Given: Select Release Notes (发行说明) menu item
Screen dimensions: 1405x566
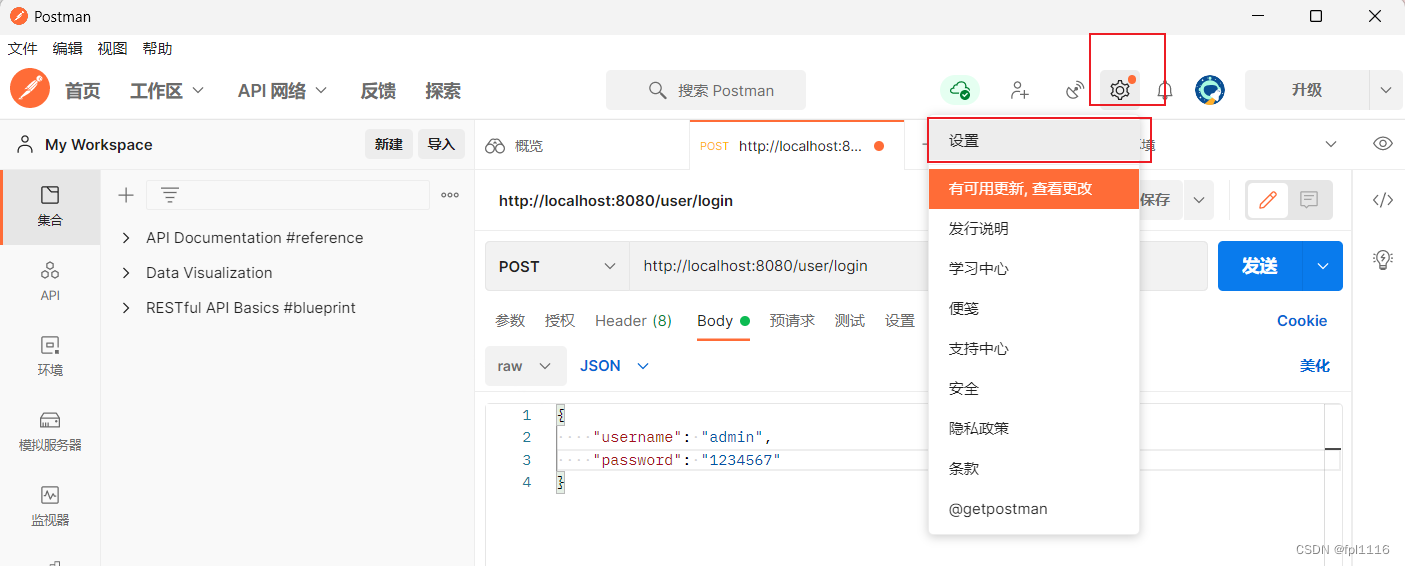Looking at the screenshot, I should point(1034,229).
